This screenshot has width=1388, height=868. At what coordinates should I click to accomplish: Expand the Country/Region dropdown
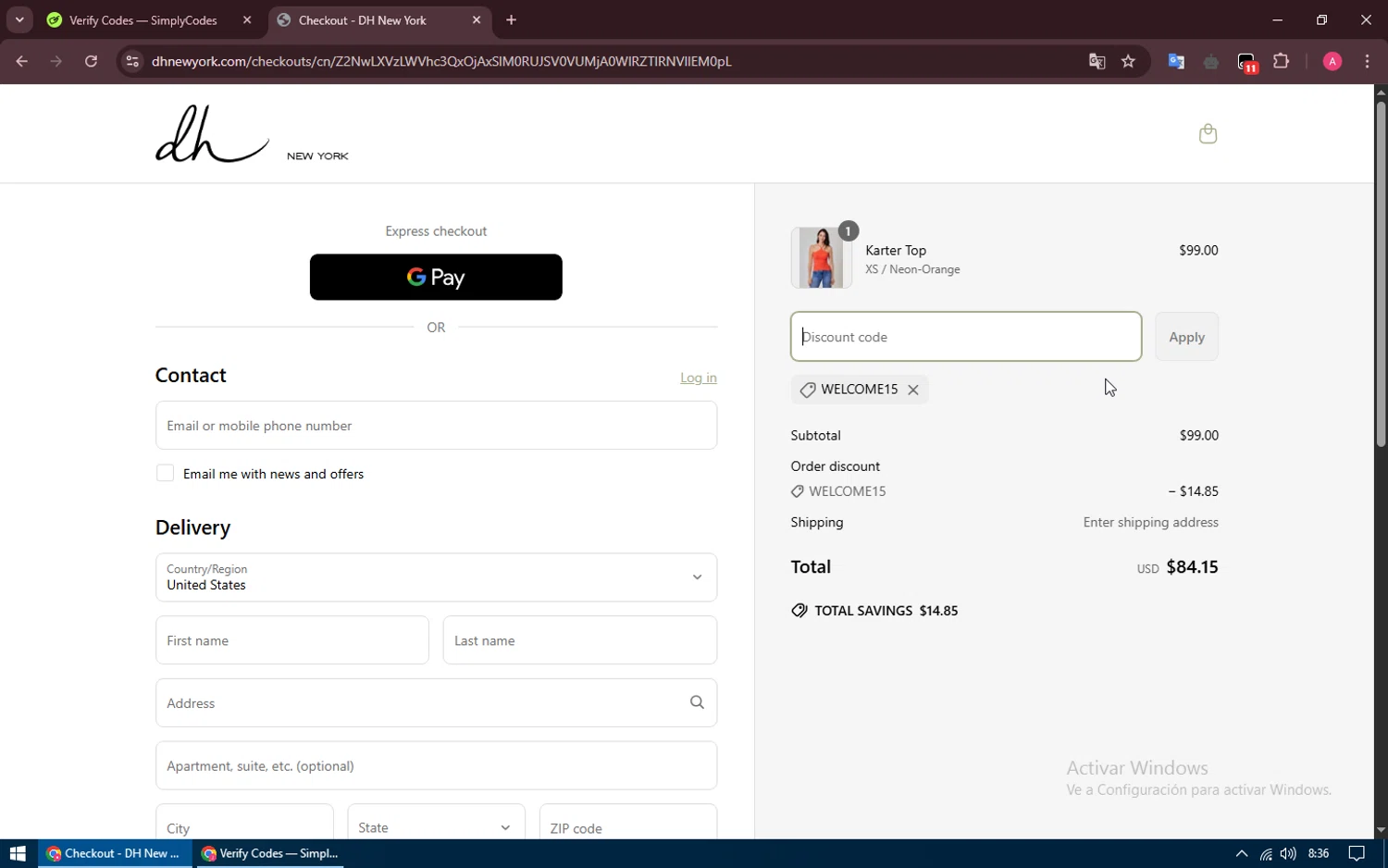pos(436,577)
